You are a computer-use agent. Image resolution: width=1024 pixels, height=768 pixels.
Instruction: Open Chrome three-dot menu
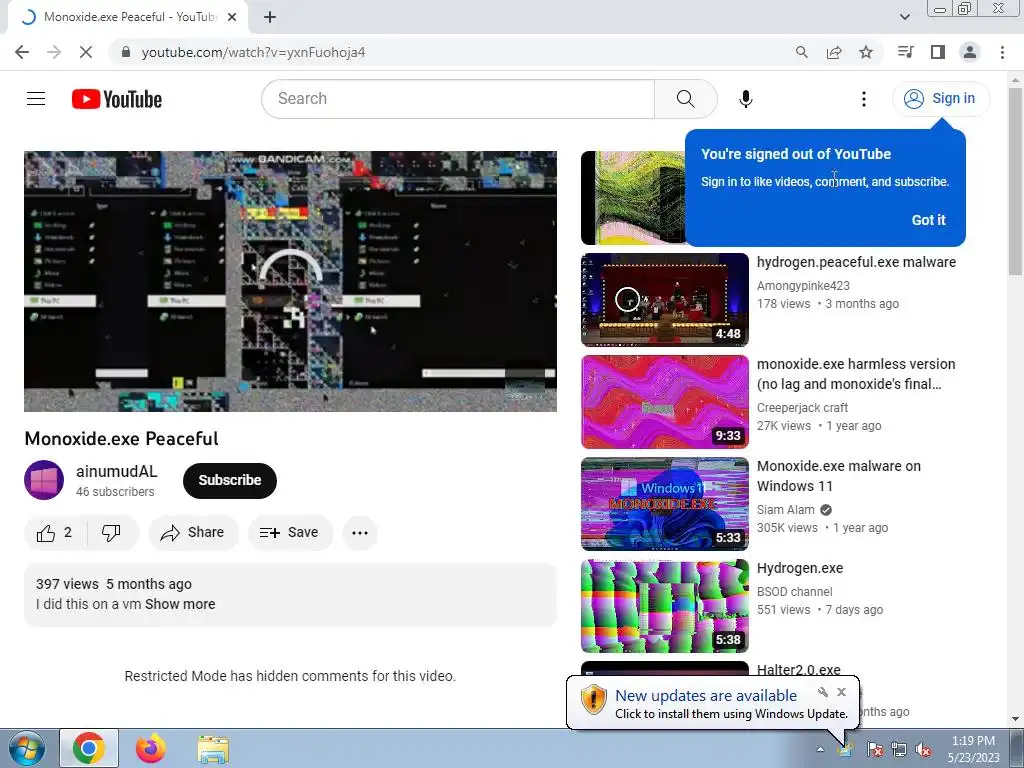(1002, 52)
